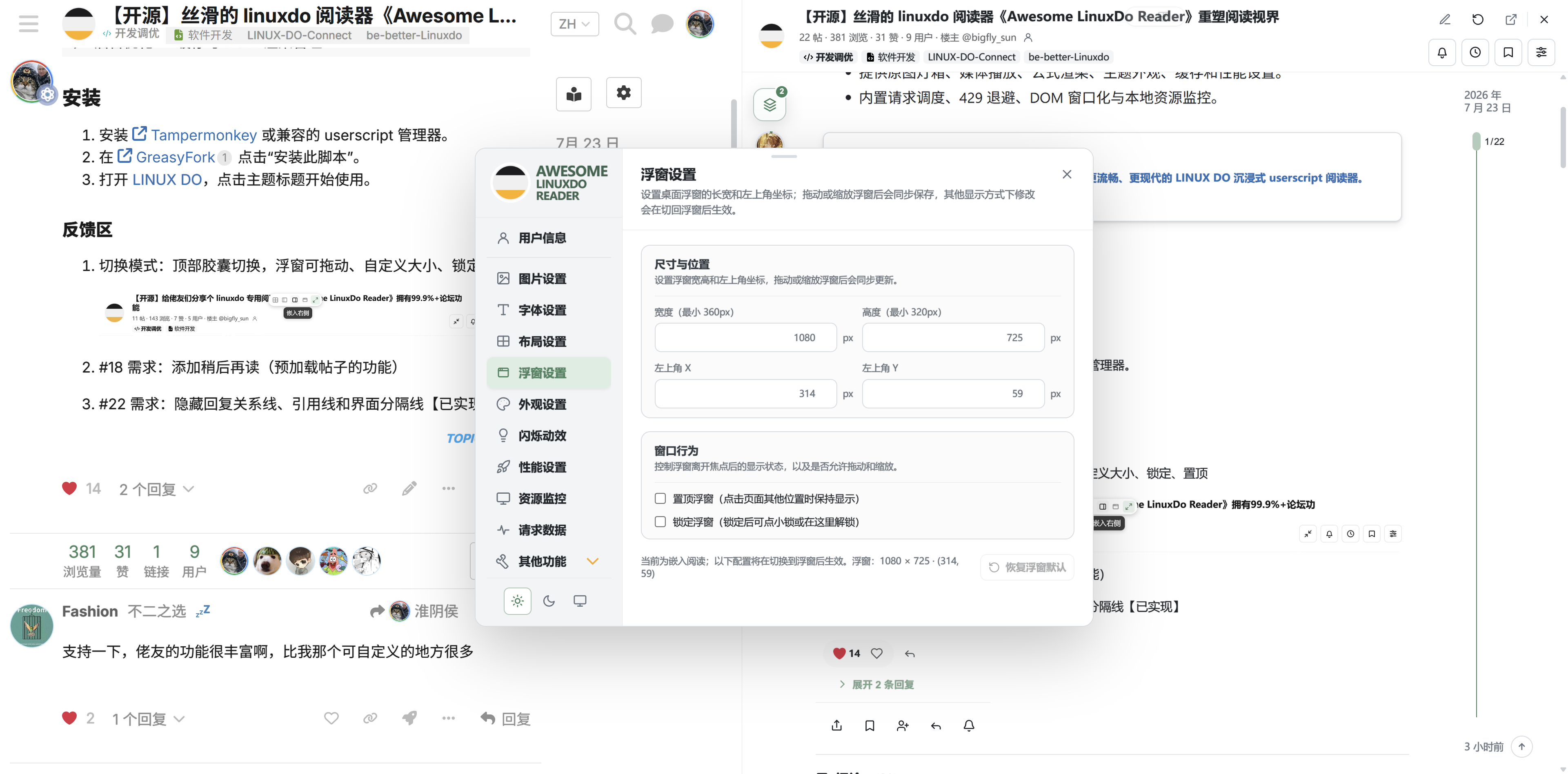Click the notification bell in reader toolbar
The image size is (1568, 774).
[x=1442, y=52]
